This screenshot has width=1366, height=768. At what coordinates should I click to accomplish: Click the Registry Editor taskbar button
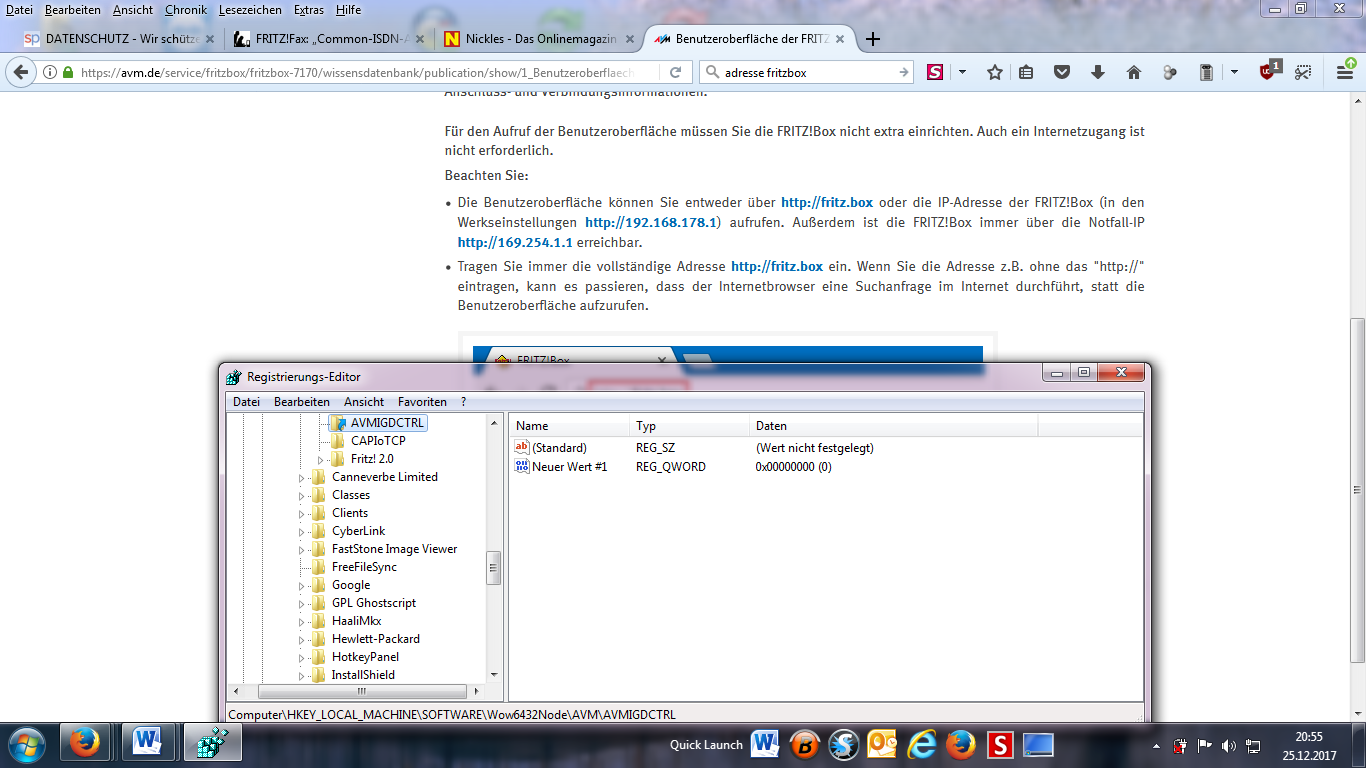click(x=213, y=744)
